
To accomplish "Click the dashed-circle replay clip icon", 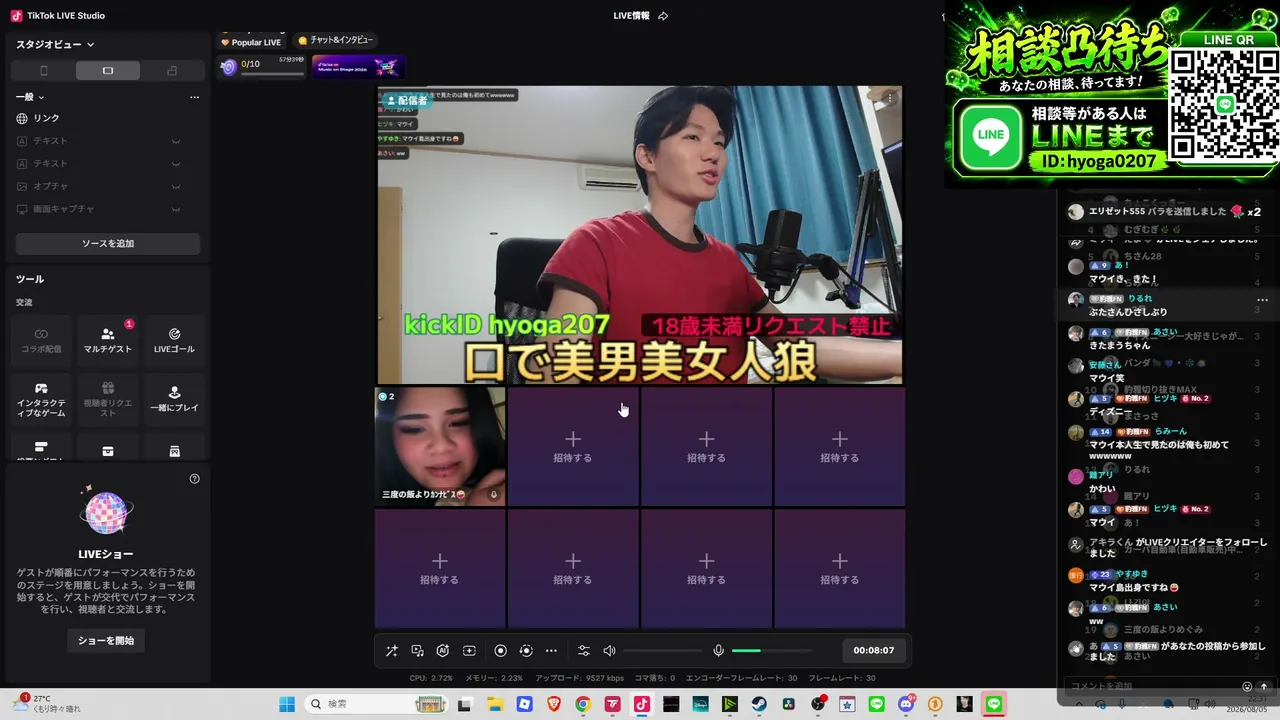I will pos(526,651).
